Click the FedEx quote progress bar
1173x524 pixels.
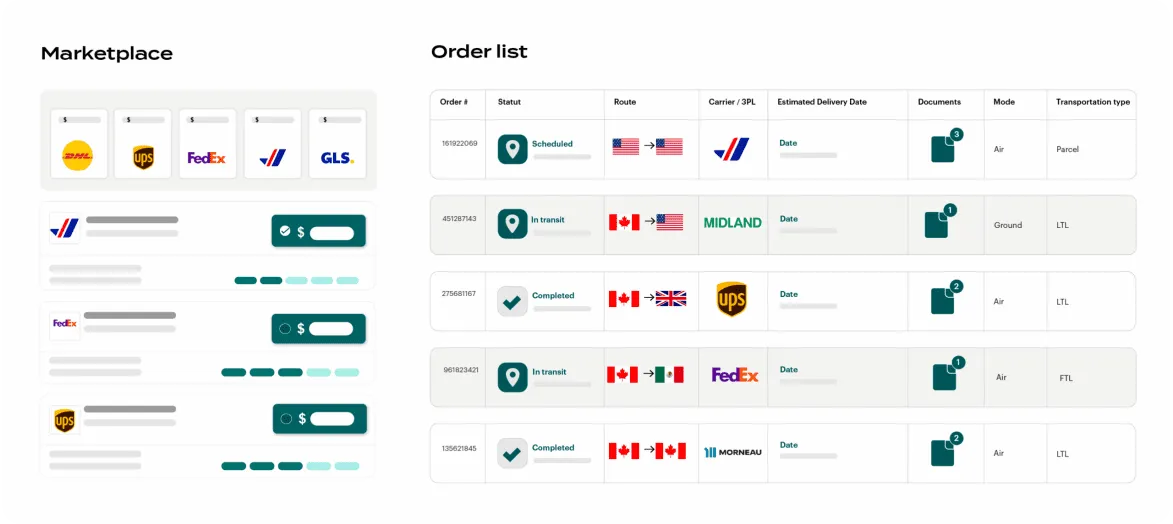click(290, 372)
